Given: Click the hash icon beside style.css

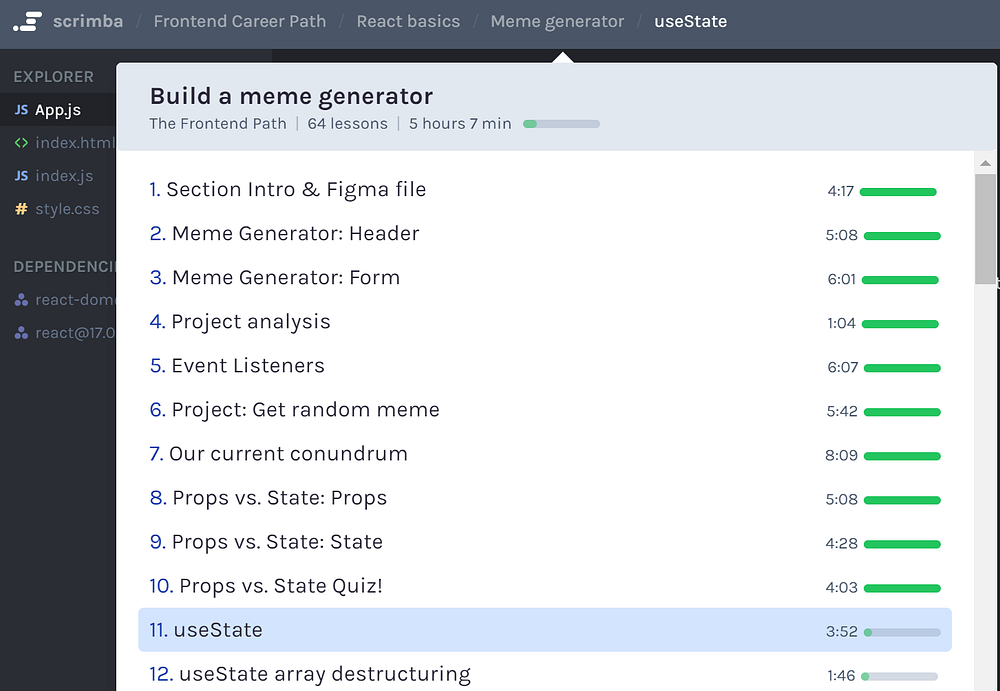Looking at the screenshot, I should coord(21,209).
